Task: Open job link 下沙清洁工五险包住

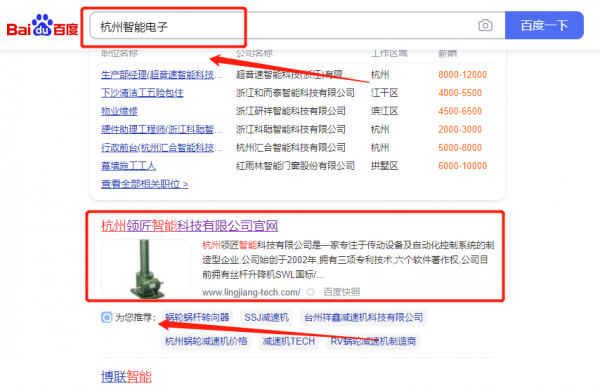Action: pos(142,93)
